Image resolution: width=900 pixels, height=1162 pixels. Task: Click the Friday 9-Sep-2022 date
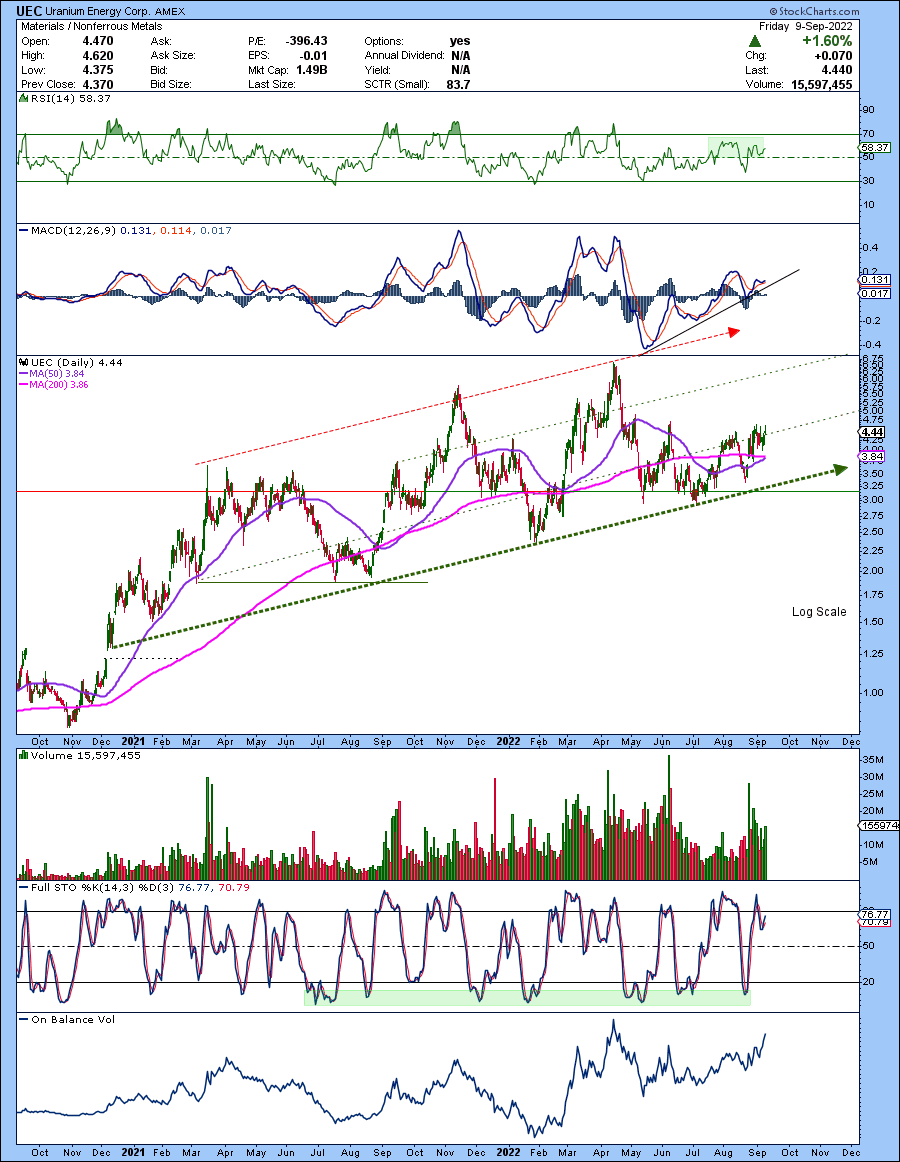click(805, 26)
